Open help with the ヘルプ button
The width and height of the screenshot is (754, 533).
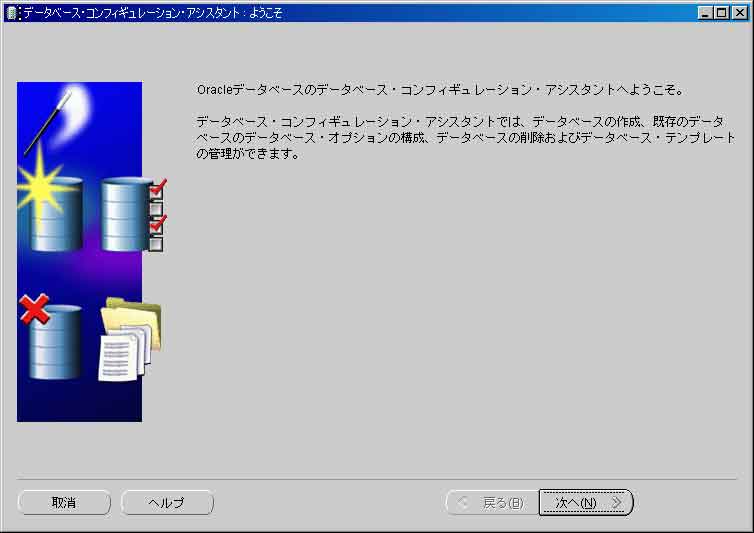167,503
